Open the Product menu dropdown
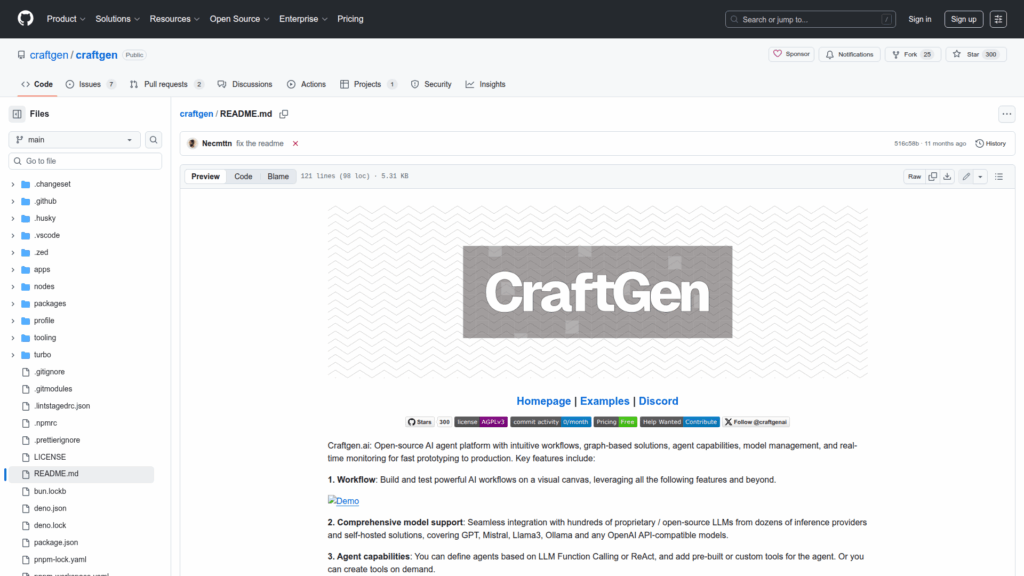The width and height of the screenshot is (1024, 576). [66, 19]
